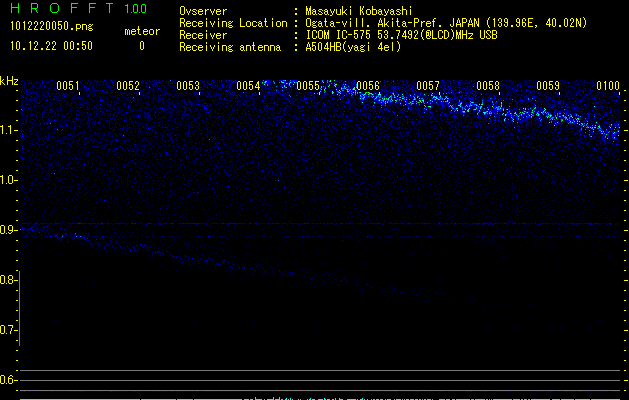Click the 0059 time marker

548,86
